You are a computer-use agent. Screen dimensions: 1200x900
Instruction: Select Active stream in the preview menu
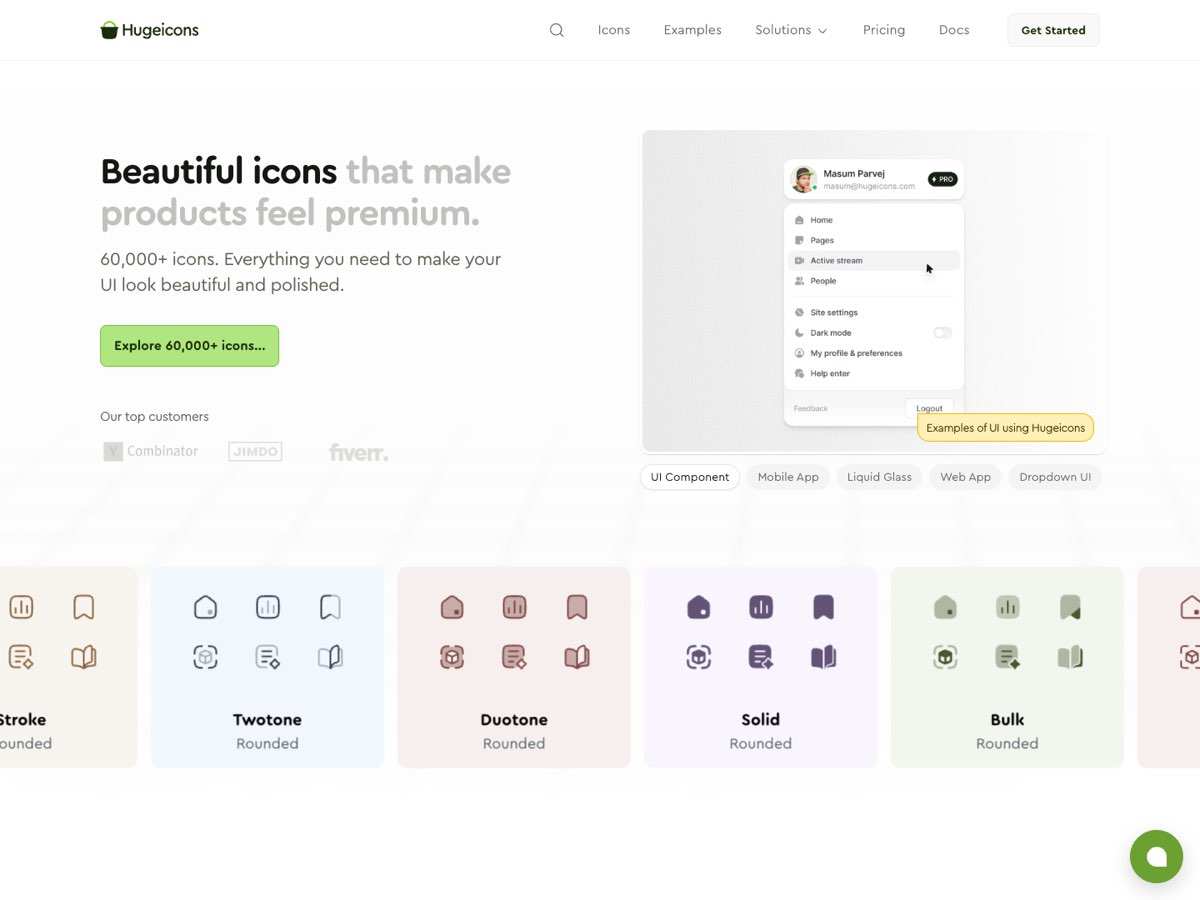[874, 260]
